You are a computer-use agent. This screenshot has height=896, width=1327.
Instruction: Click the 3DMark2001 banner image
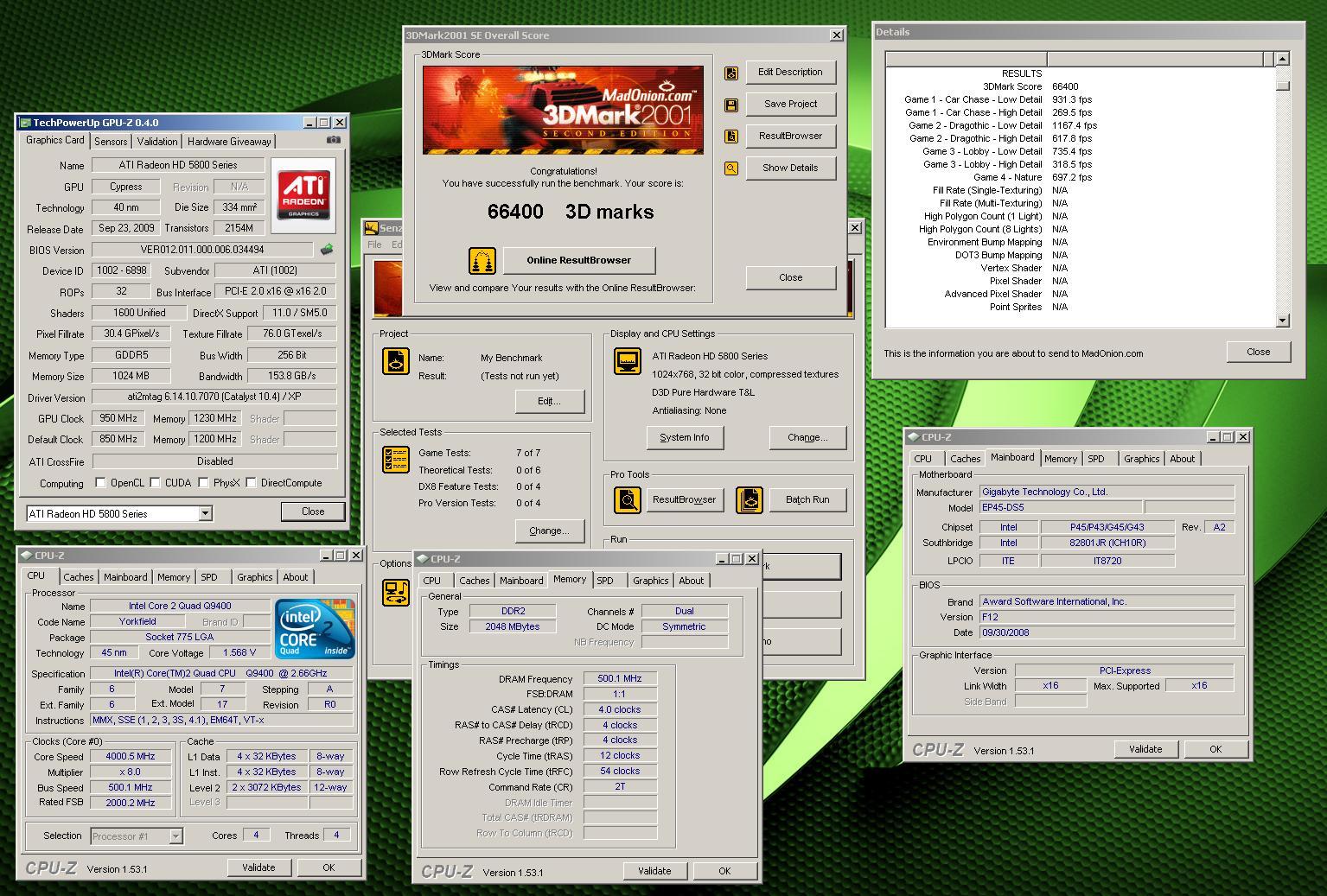563,110
